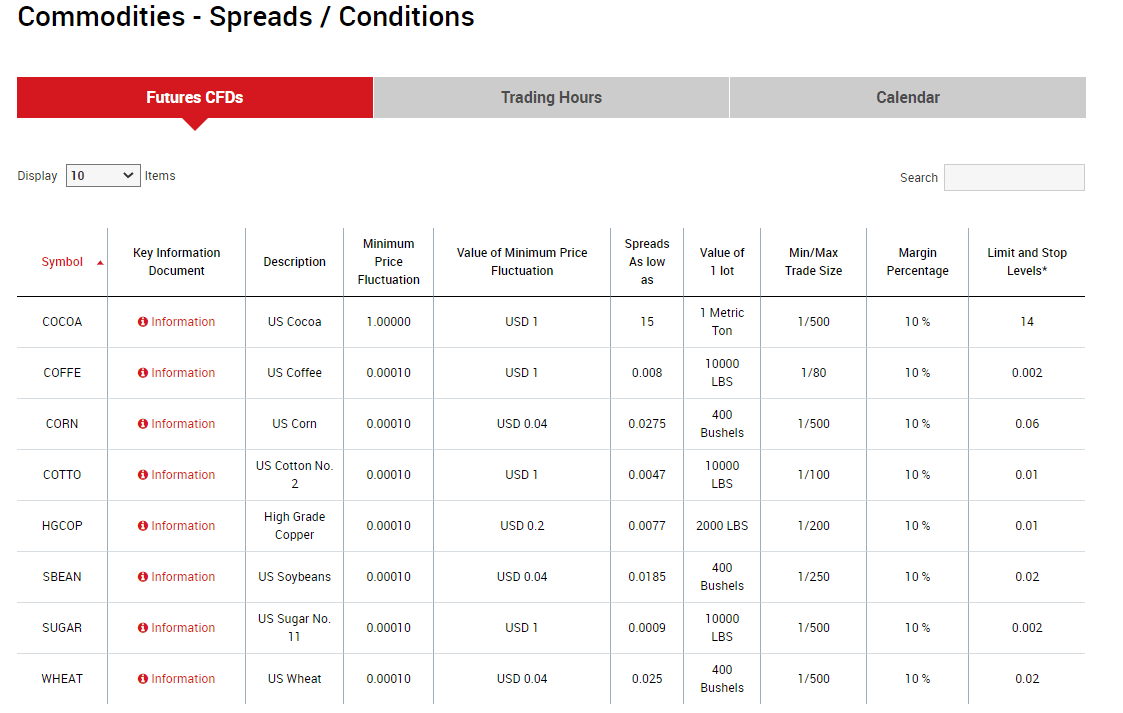Click the info icon in SUGAR row
This screenshot has height=713, width=1123.
tap(143, 628)
